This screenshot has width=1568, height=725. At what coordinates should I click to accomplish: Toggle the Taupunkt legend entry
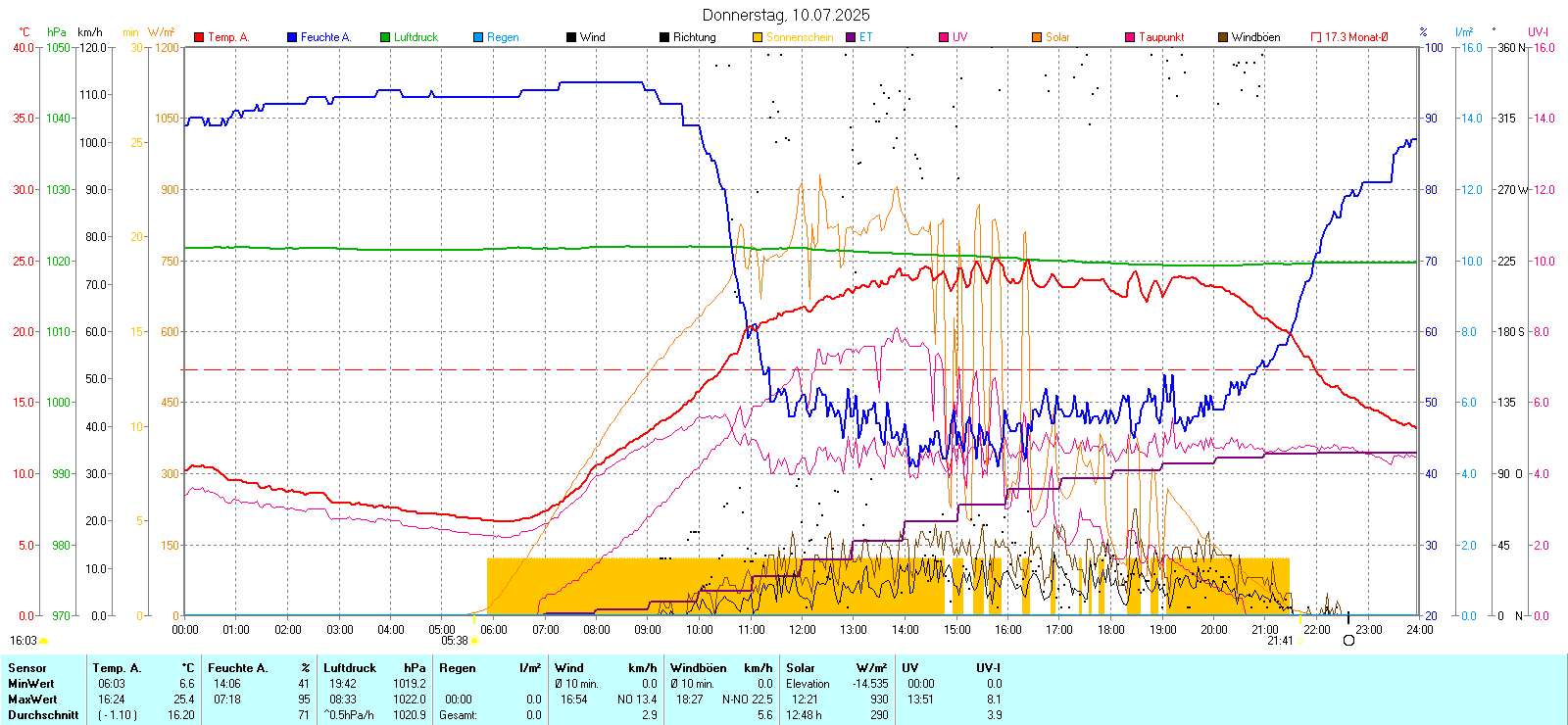click(1160, 37)
